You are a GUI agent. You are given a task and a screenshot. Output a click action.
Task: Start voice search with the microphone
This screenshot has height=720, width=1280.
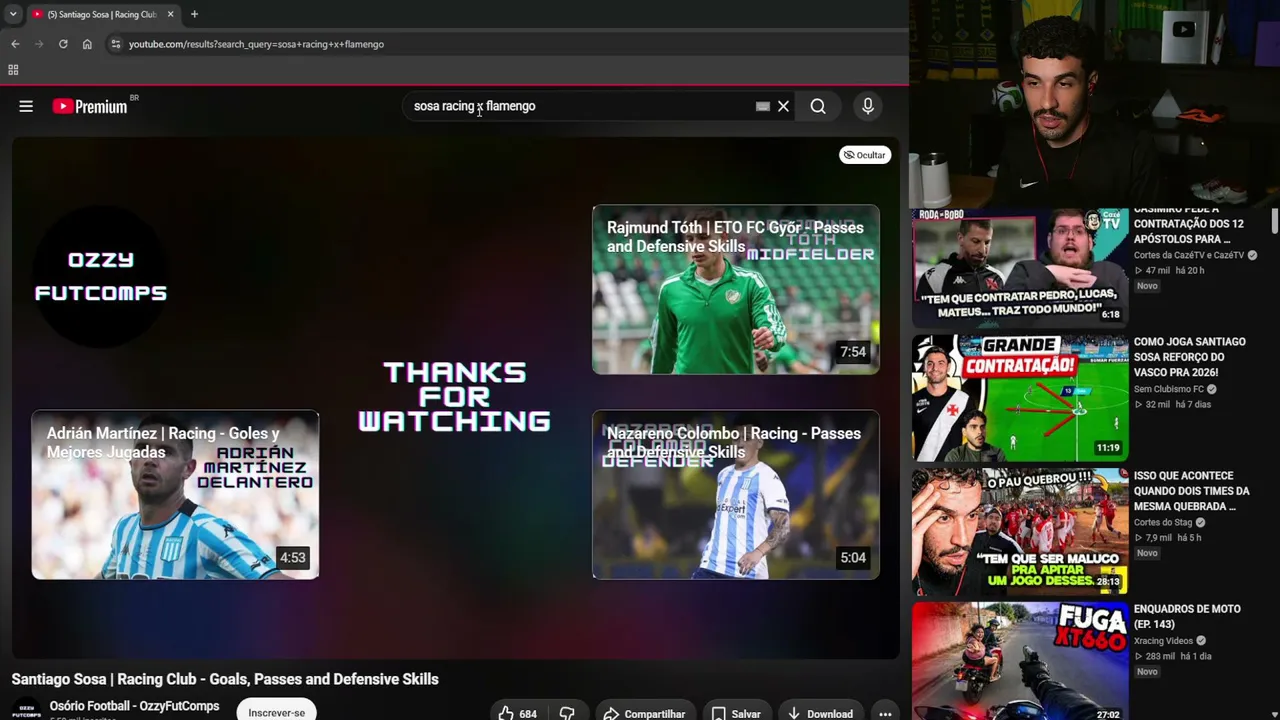[x=868, y=106]
